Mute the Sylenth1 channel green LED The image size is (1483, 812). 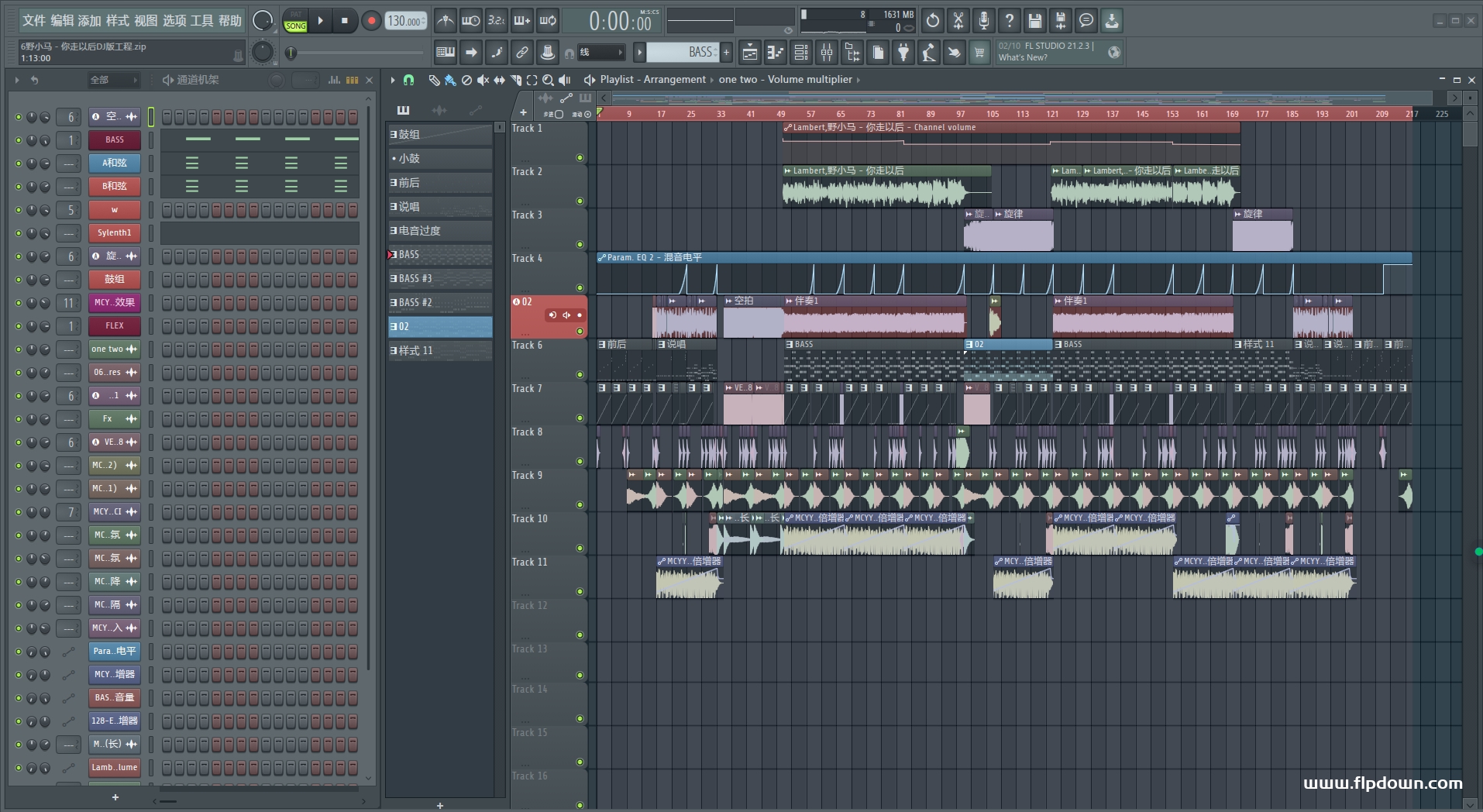tap(19, 233)
